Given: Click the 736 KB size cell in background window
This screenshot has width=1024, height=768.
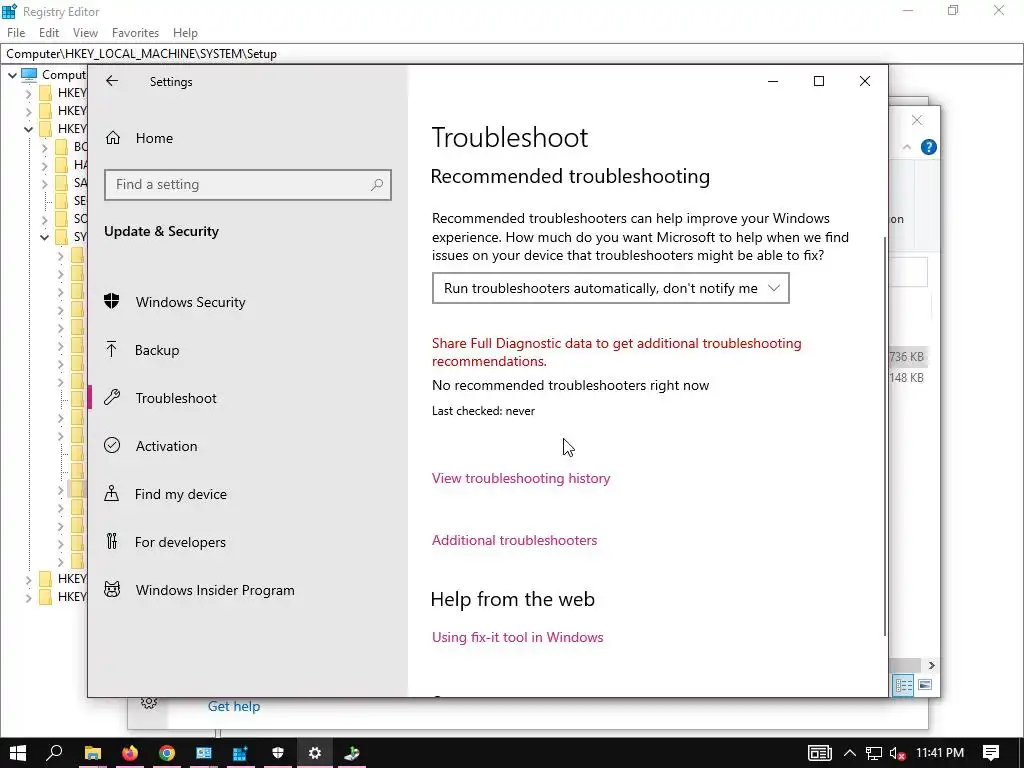Looking at the screenshot, I should pyautogui.click(x=907, y=357).
